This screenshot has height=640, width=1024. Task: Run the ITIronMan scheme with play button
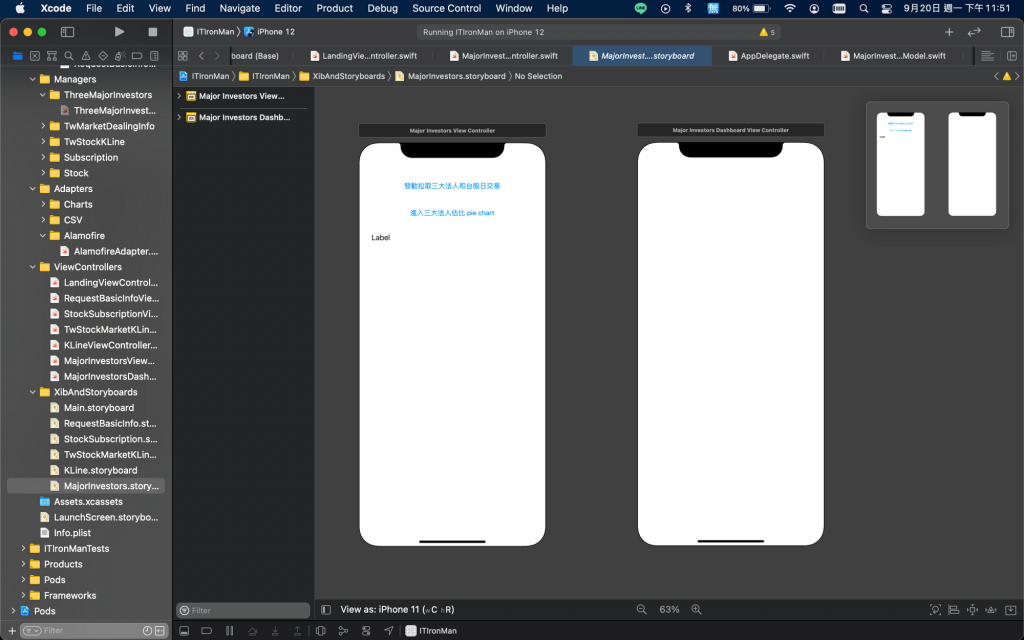[x=119, y=31]
